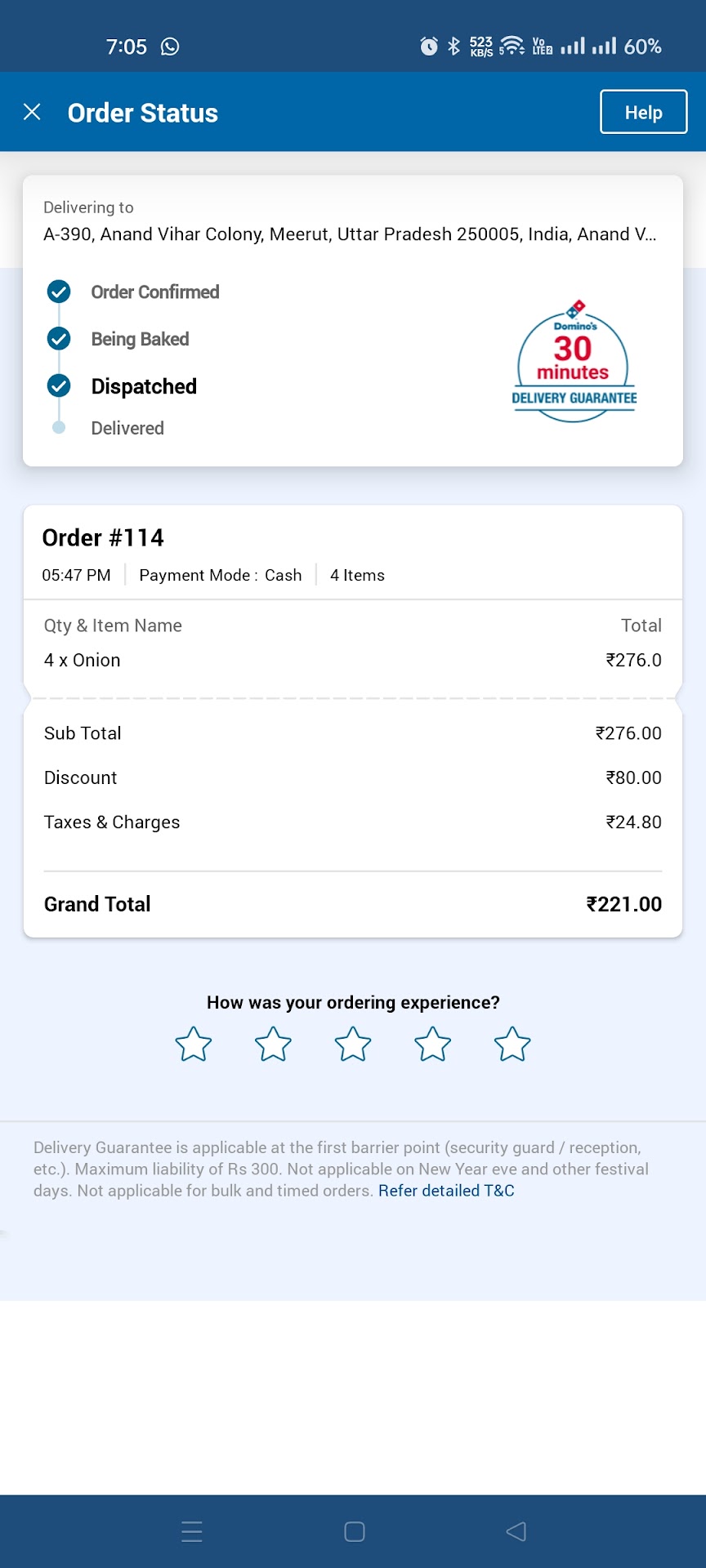706x1568 pixels.
Task: Give a five star rating
Action: click(x=512, y=1045)
